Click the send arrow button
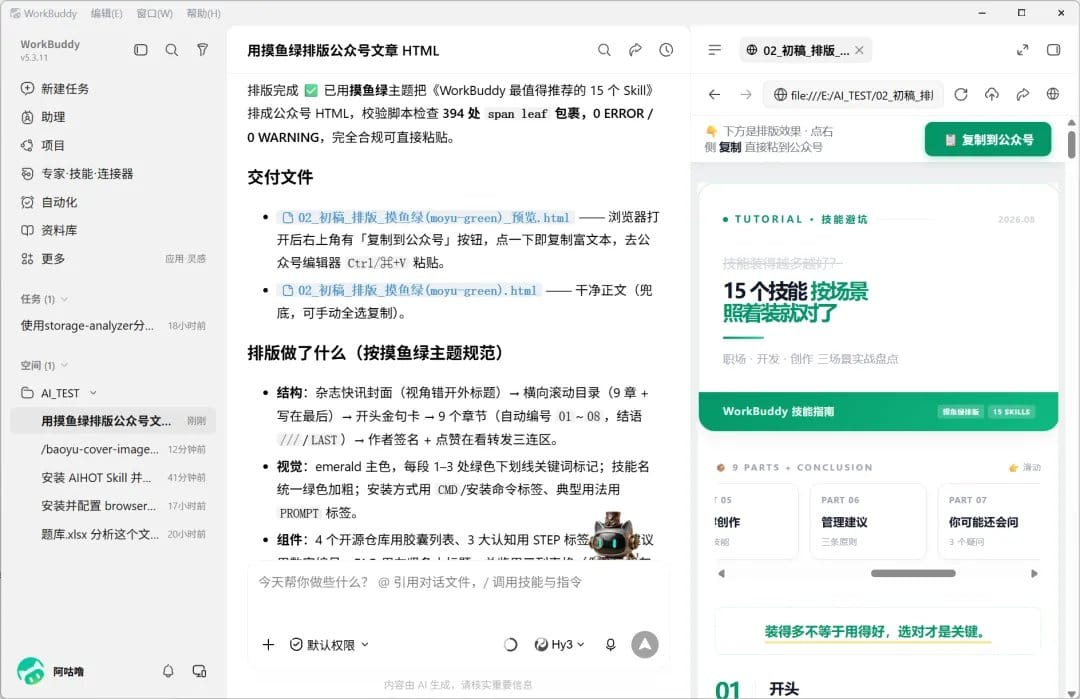 (645, 645)
